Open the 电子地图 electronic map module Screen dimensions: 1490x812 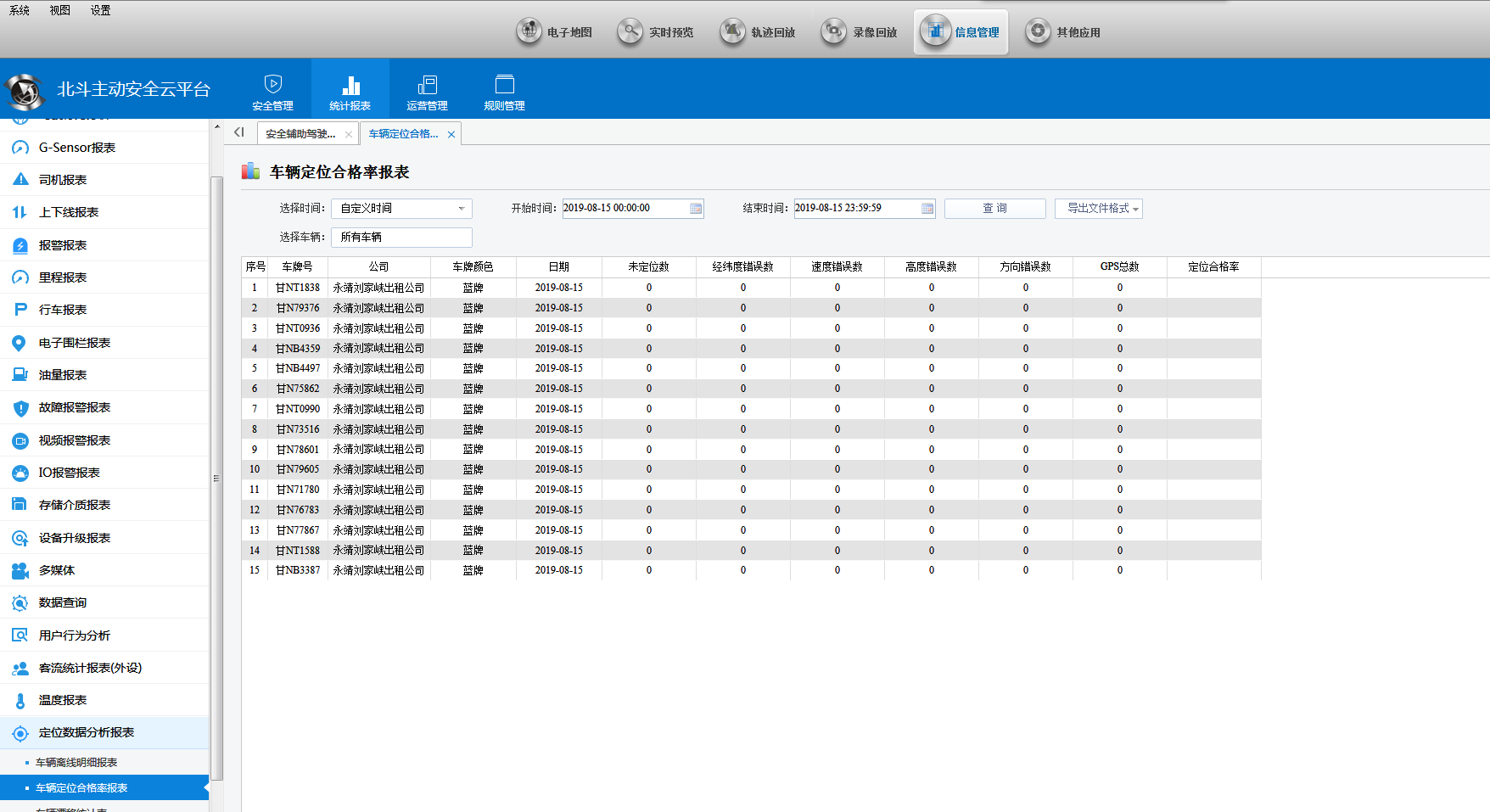[555, 32]
